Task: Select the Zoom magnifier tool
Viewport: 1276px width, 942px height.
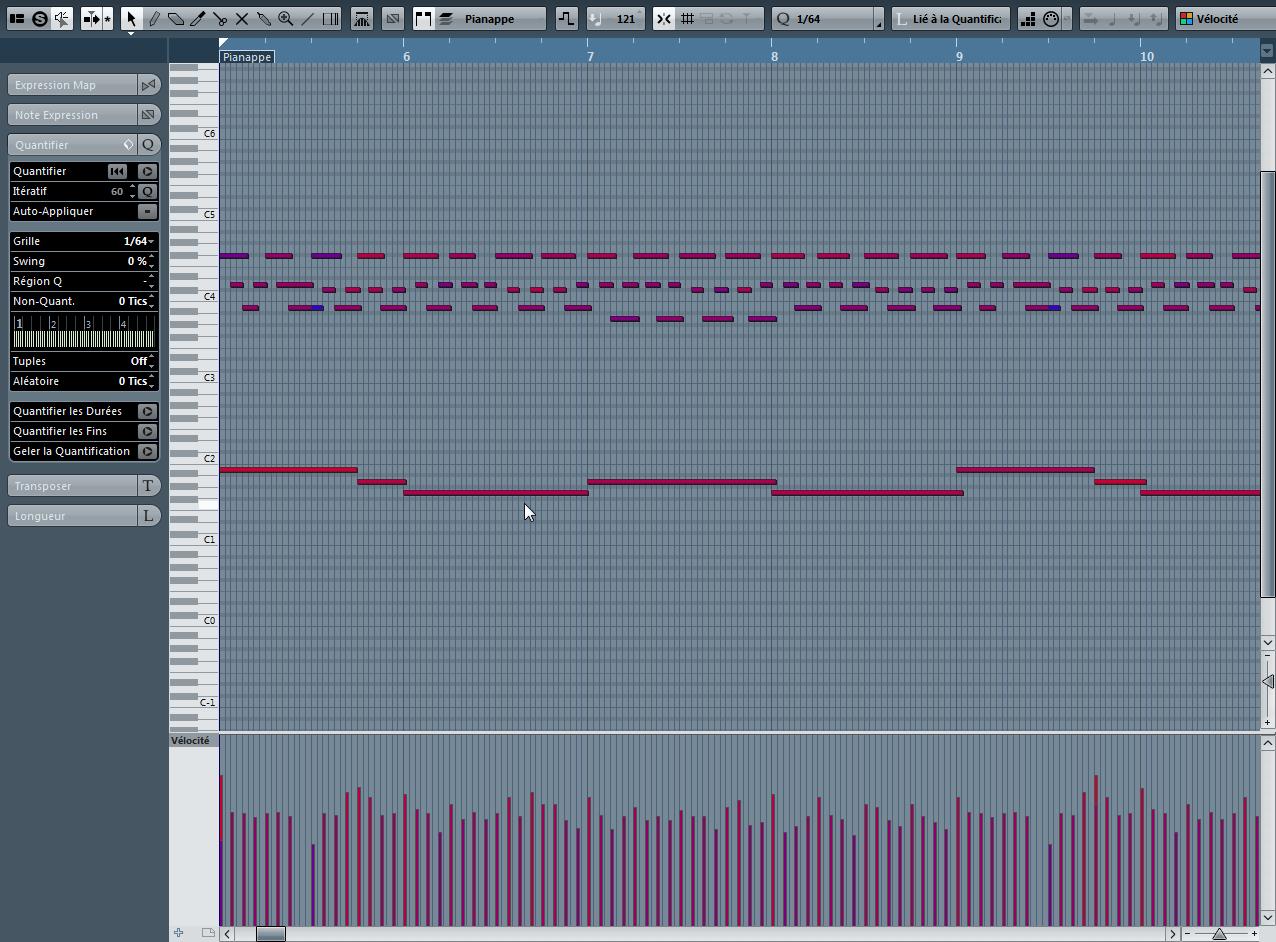Action: 286,18
